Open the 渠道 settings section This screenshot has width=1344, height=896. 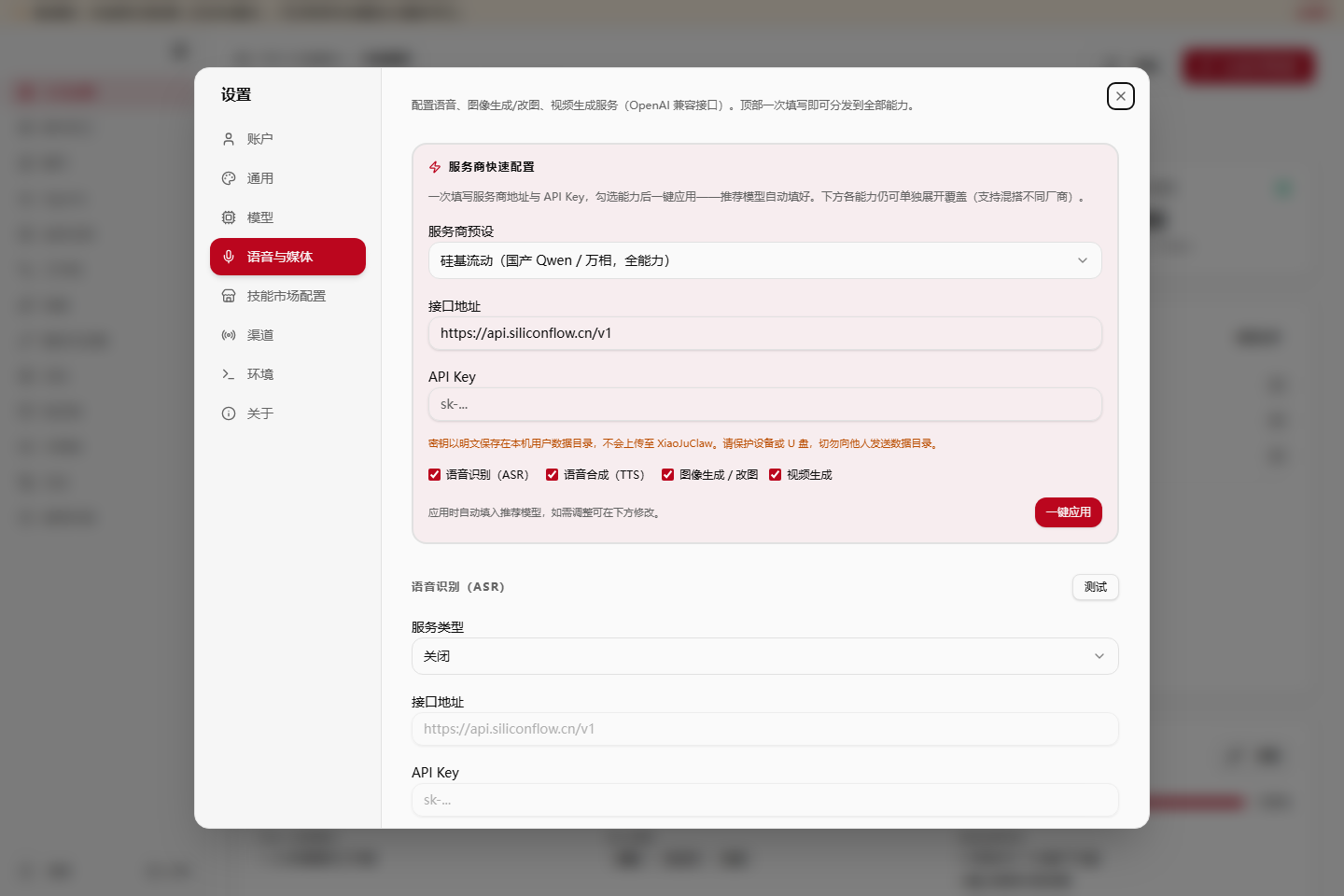pos(287,335)
